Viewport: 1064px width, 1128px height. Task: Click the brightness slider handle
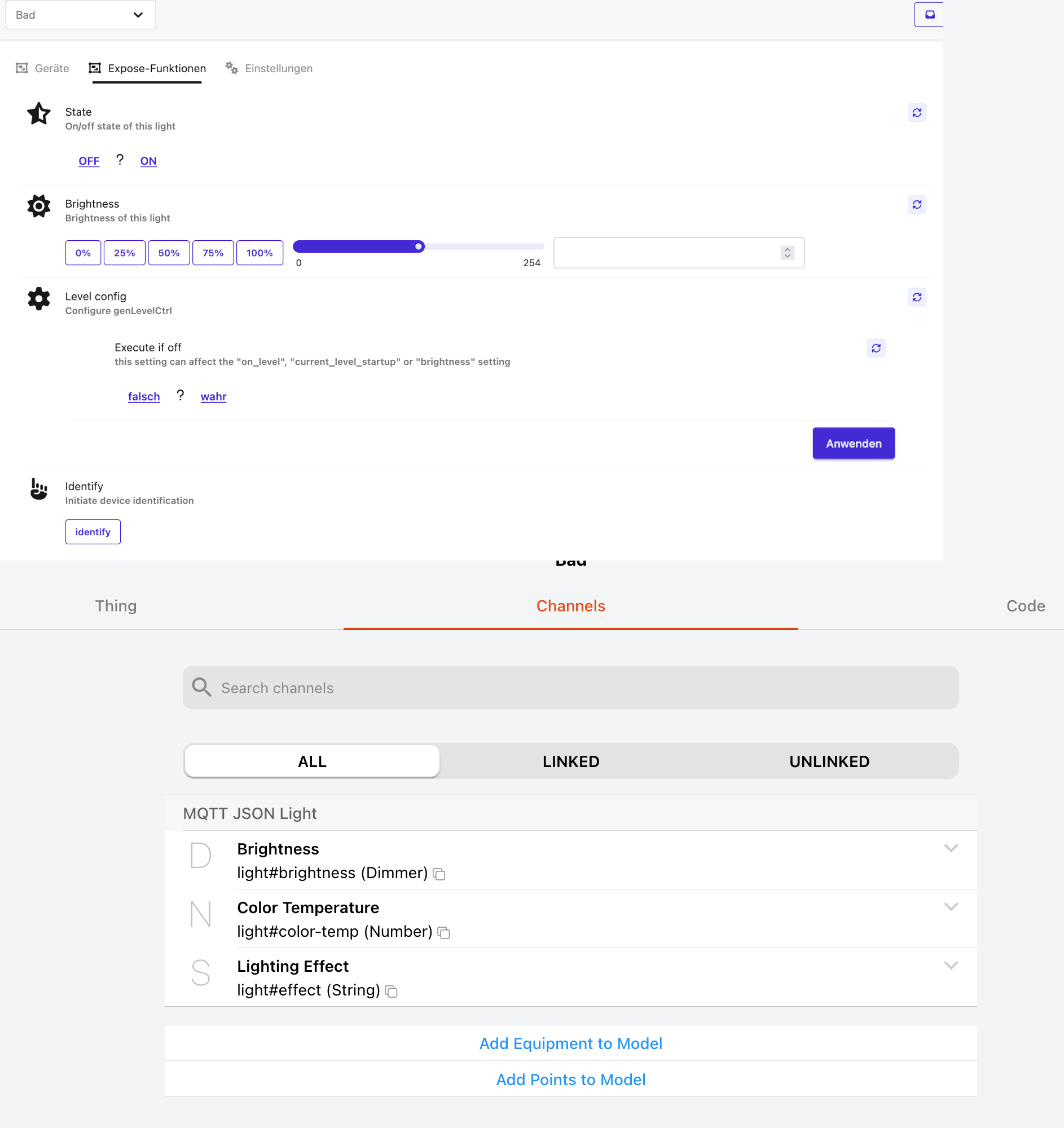(x=419, y=247)
